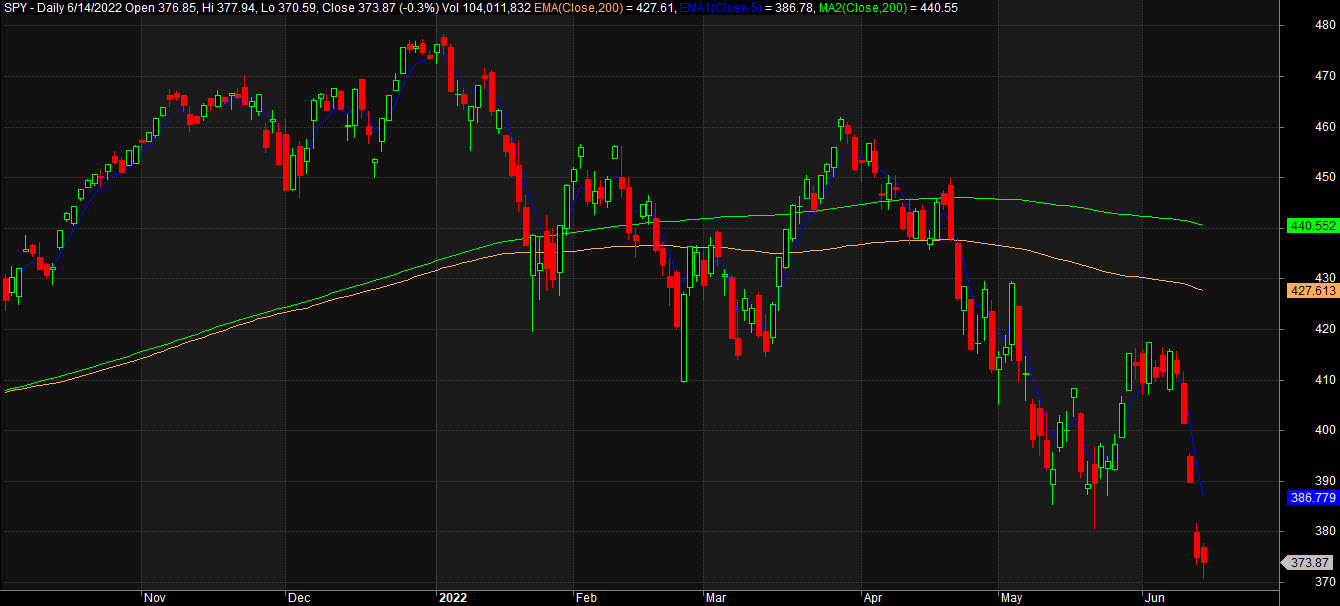The image size is (1340, 606).
Task: Click the 'Hi 377.94' value in the header
Action: (228, 7)
